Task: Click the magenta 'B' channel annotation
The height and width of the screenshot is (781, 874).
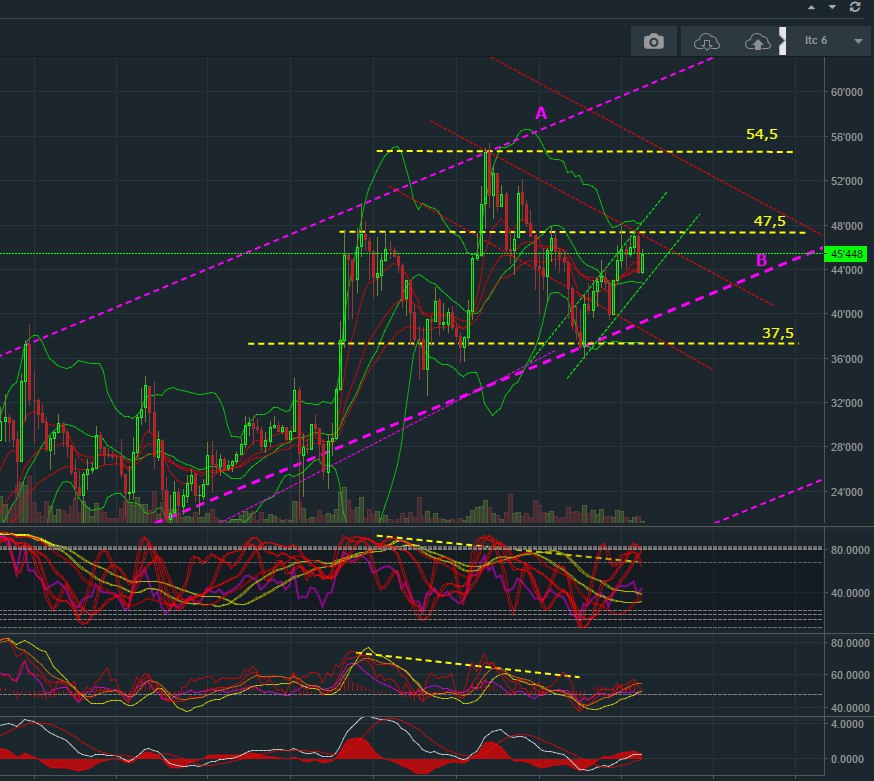Action: 761,260
